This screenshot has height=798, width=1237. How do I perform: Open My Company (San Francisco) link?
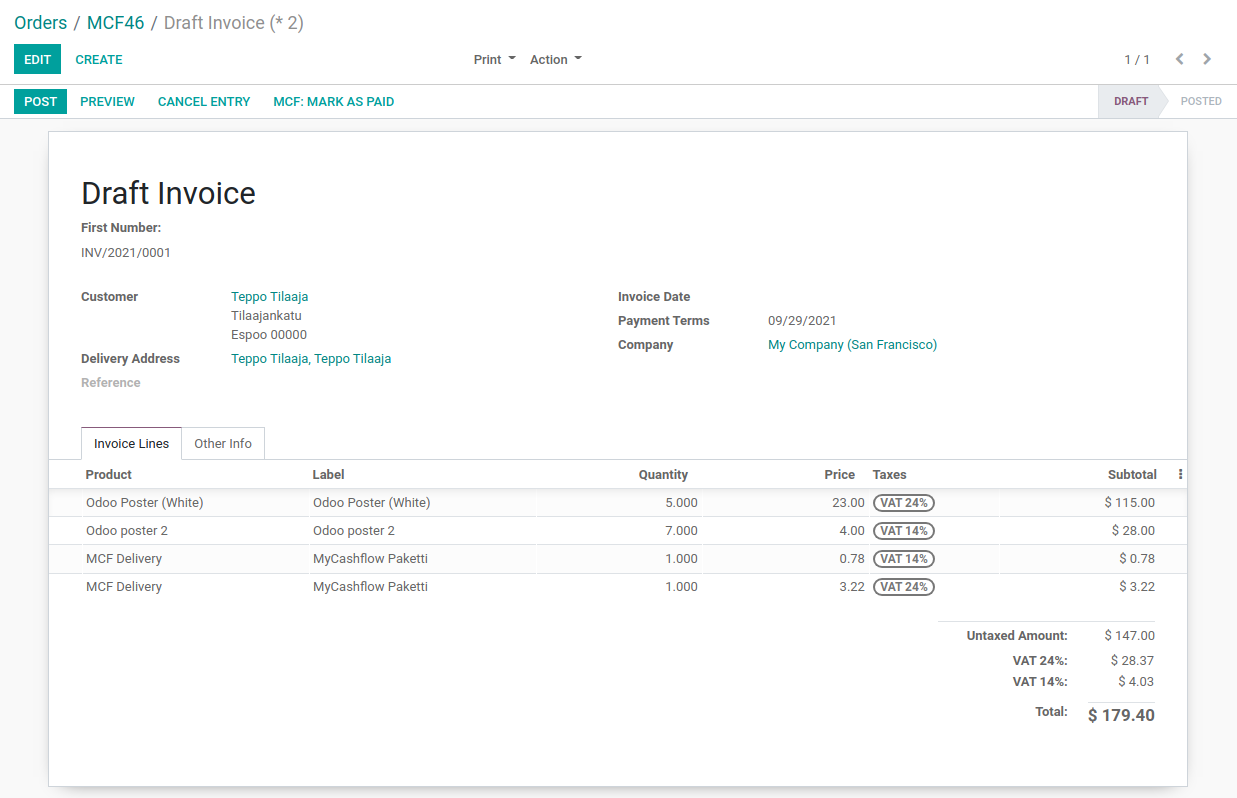pos(853,345)
